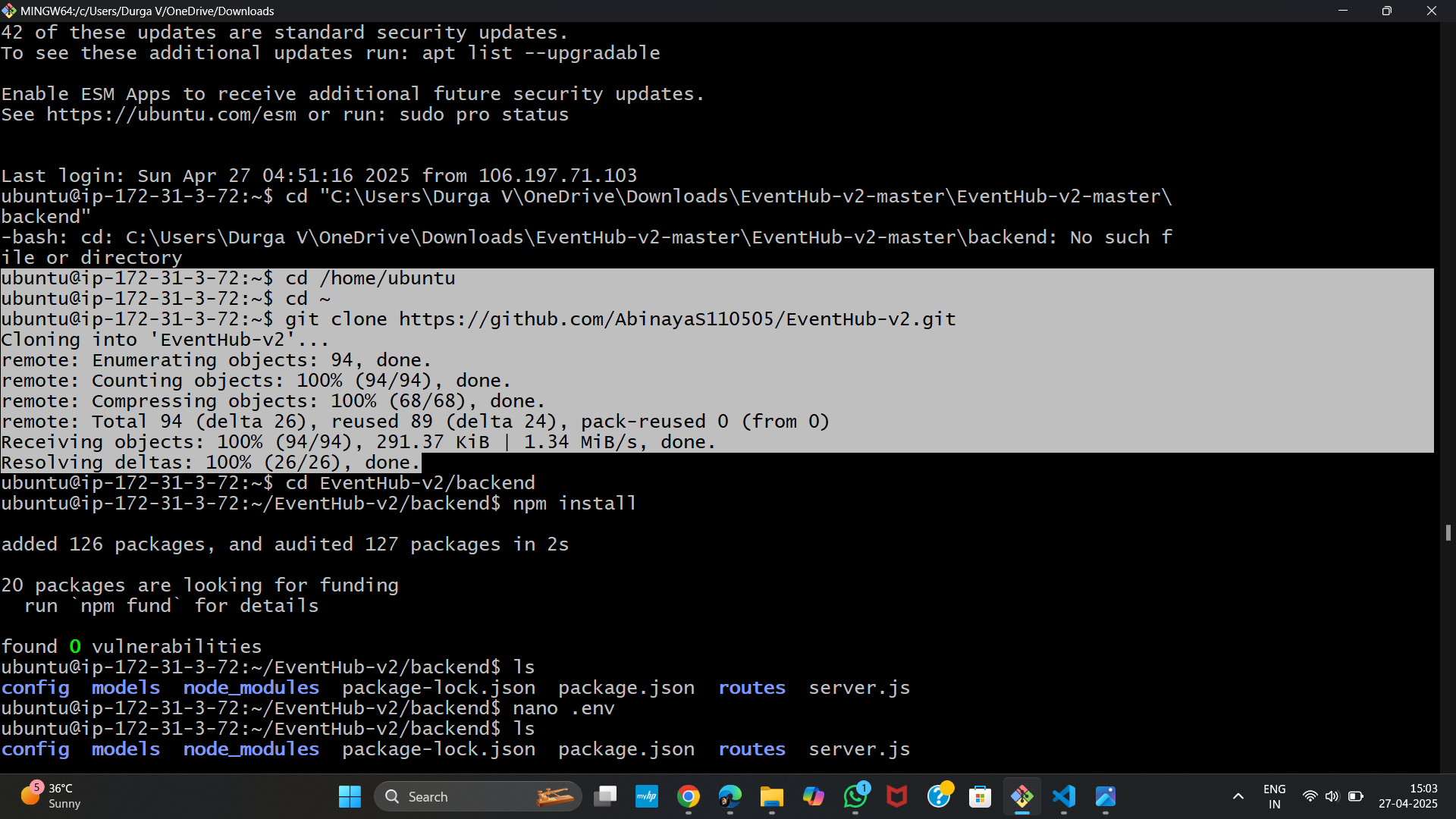Viewport: 1456px width, 819px height.
Task: Click the first 'node_modules' directory listing
Action: (251, 688)
